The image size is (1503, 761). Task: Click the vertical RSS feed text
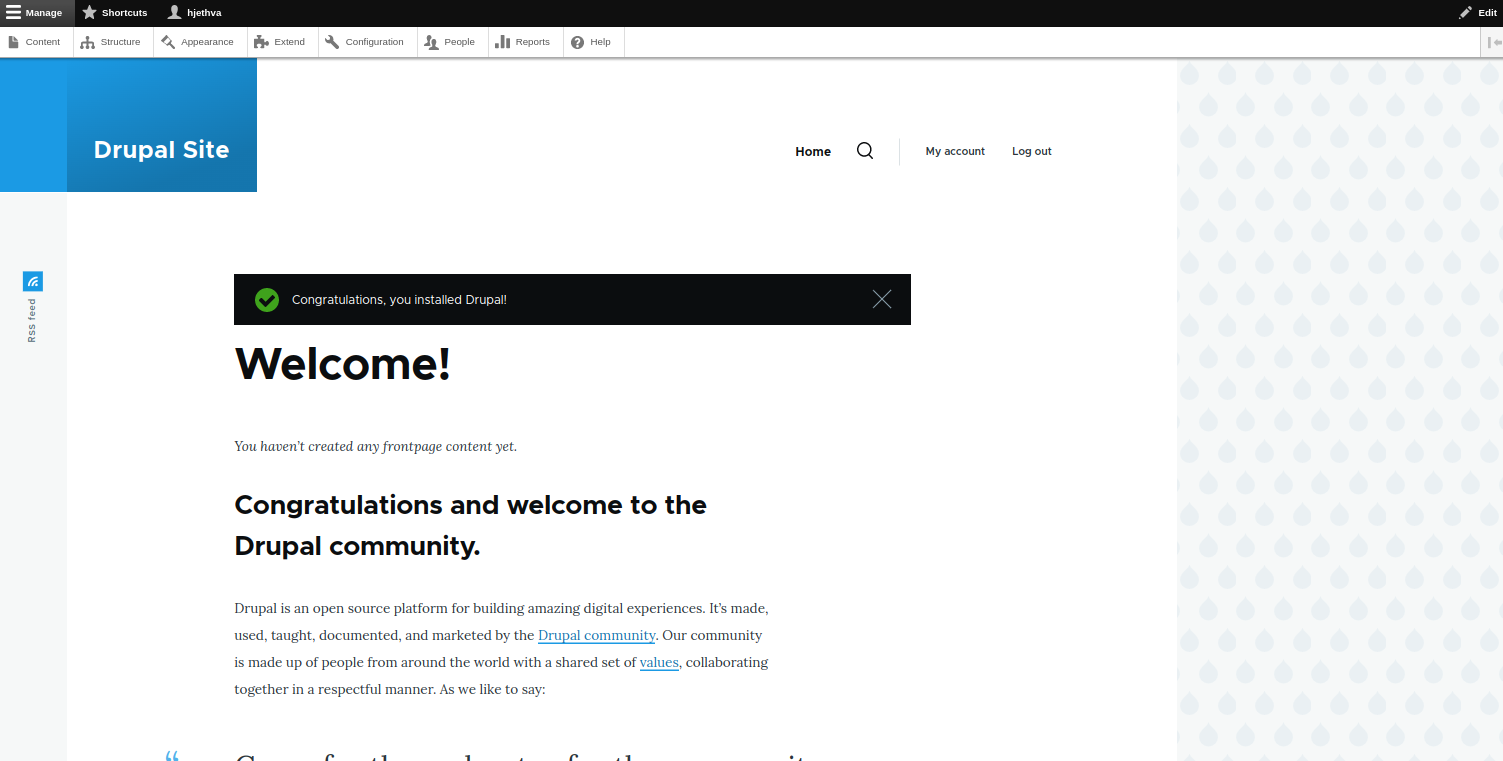pyautogui.click(x=32, y=320)
